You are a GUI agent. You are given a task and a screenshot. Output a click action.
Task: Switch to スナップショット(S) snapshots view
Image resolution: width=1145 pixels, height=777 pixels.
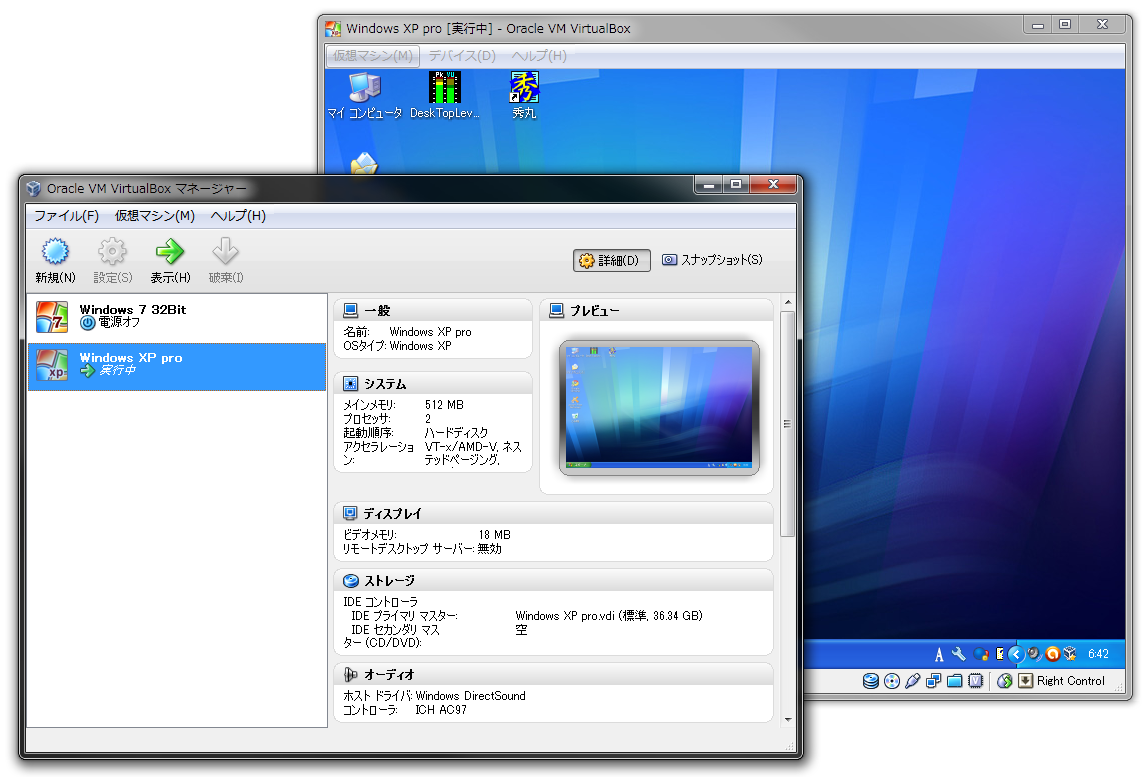coord(713,260)
